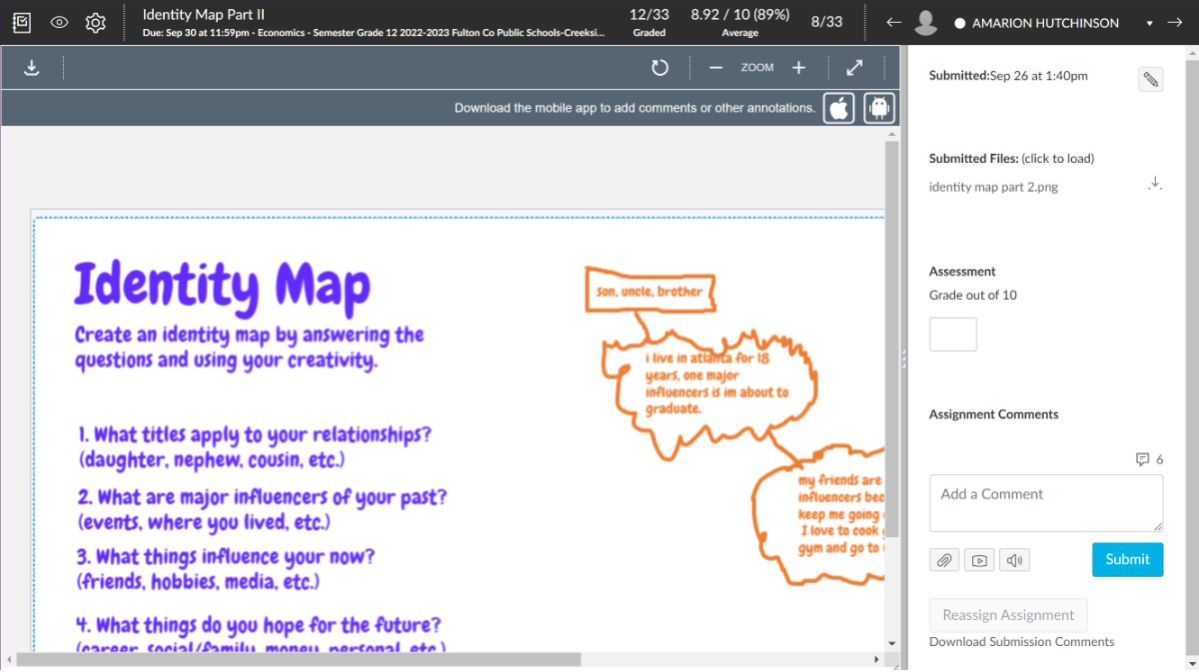Enter full screen document view
The image size is (1199, 672).
click(854, 68)
